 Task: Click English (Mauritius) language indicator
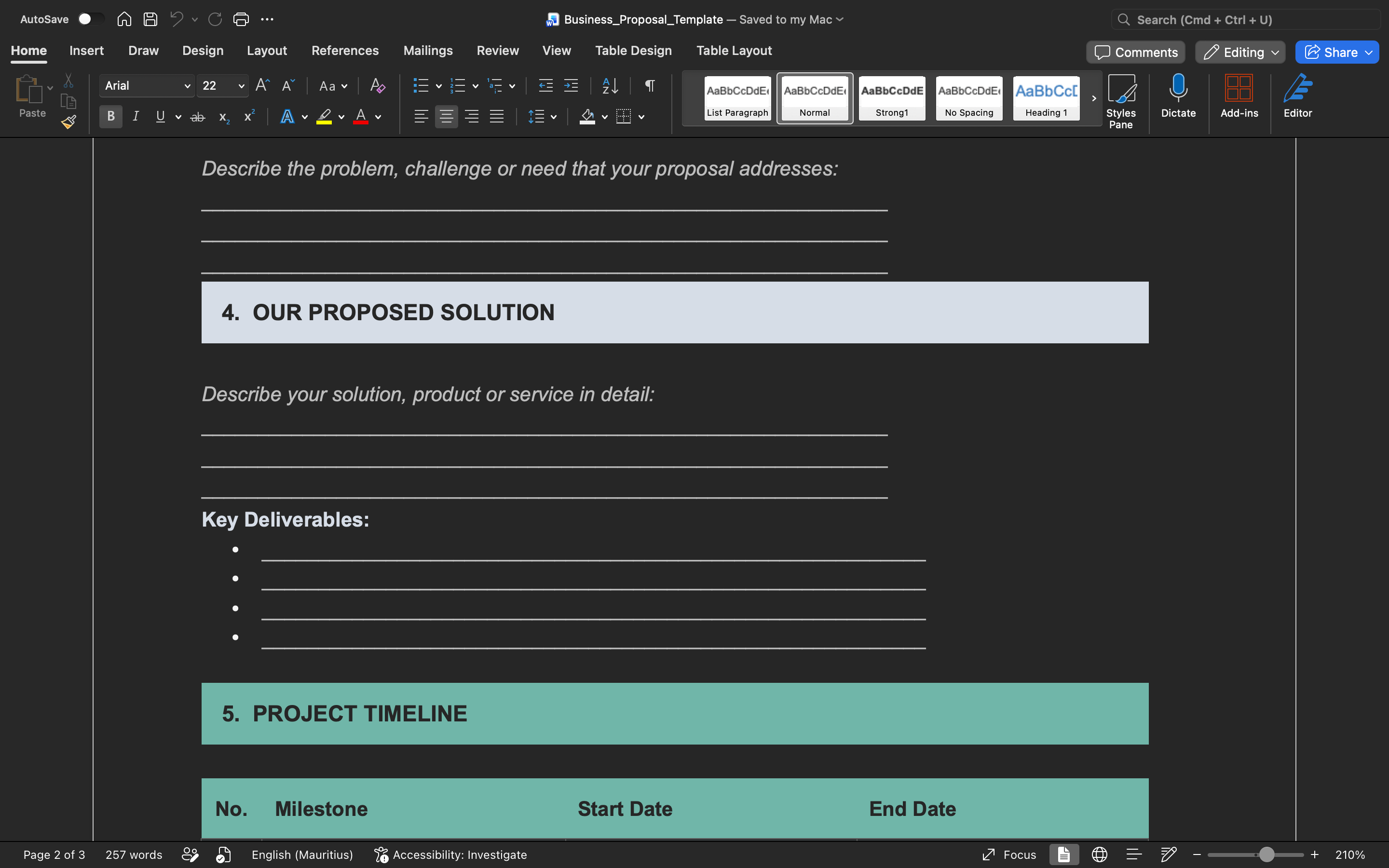(302, 855)
